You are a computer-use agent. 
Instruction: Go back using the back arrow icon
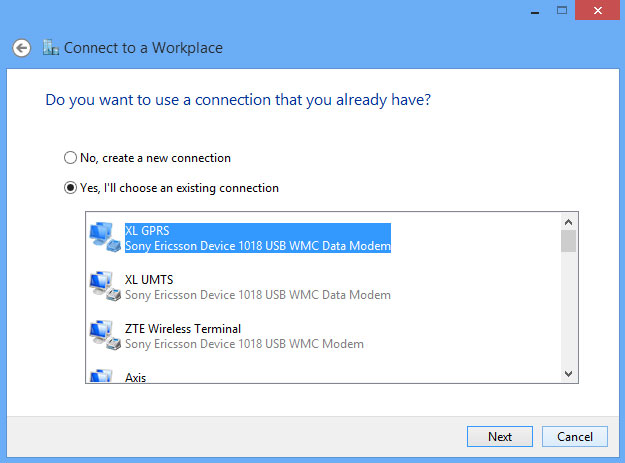(22, 48)
